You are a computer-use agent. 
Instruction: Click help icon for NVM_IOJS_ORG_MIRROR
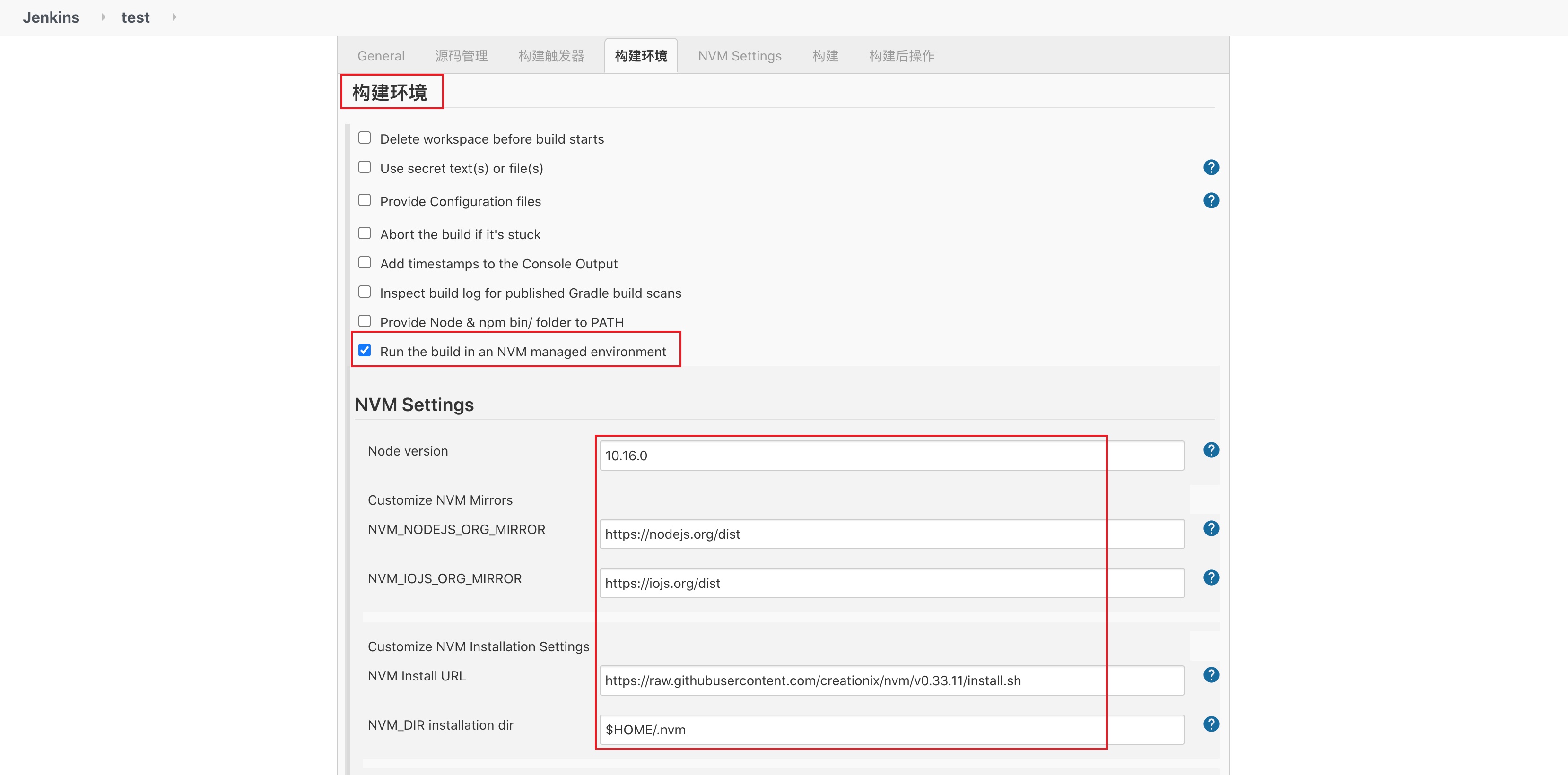point(1211,577)
